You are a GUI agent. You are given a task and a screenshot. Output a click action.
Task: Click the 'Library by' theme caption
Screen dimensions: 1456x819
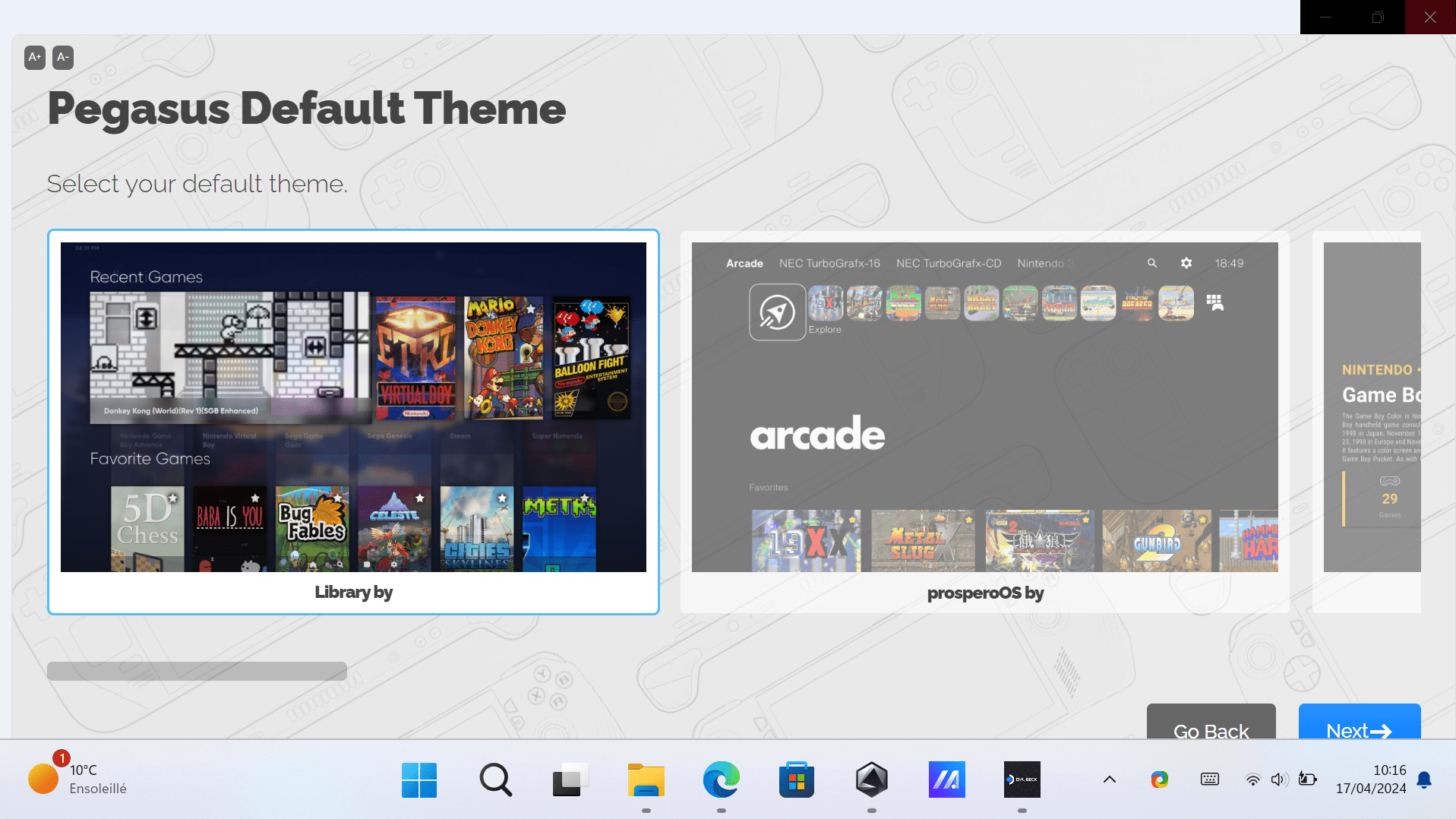pos(353,592)
